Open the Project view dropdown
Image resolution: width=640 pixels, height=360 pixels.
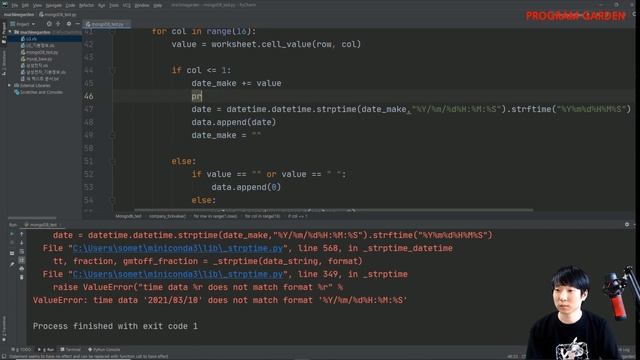coord(23,24)
